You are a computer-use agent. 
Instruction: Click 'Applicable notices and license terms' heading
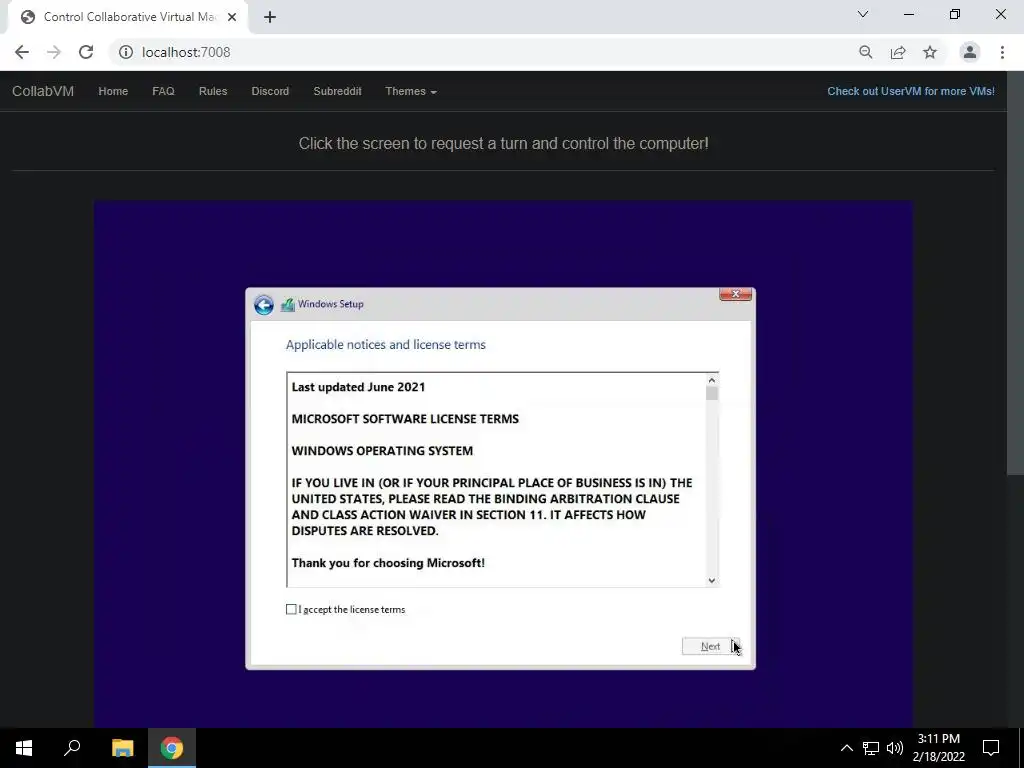386,345
